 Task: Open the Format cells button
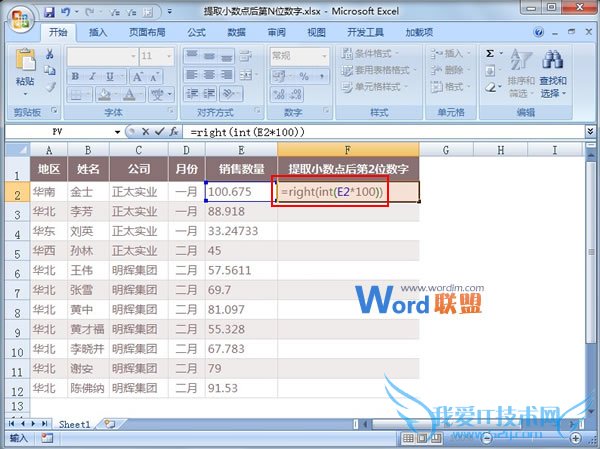coord(450,87)
